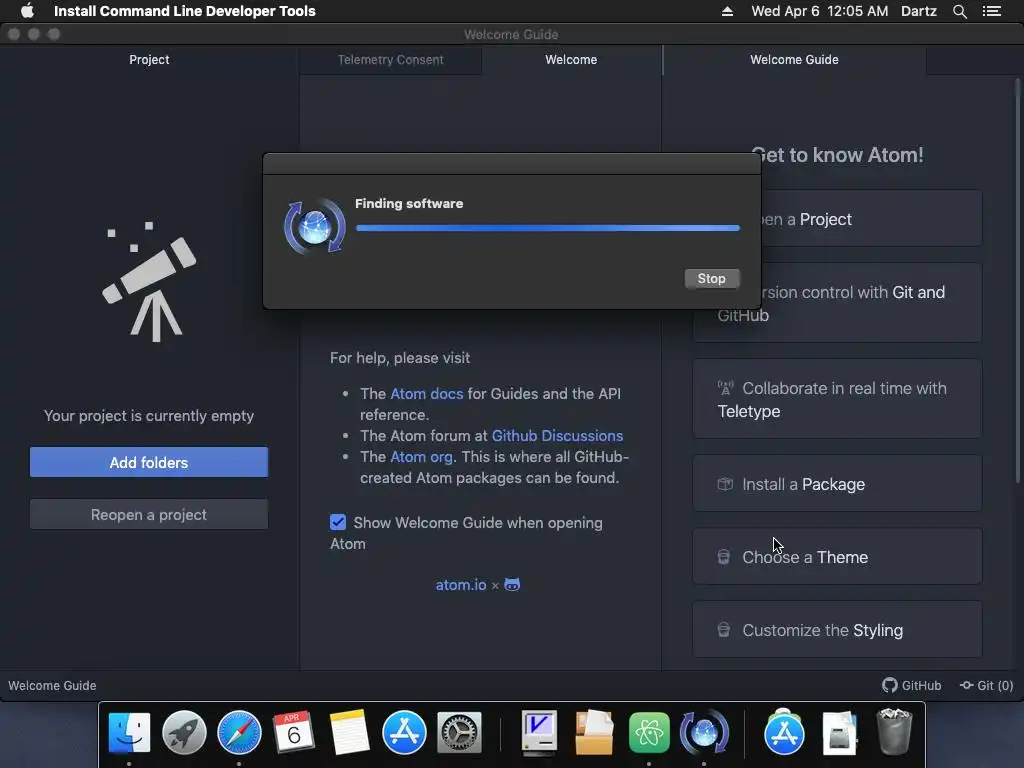Expand the Open a Project card
Screen dimensions: 1024x768
coord(871,219)
